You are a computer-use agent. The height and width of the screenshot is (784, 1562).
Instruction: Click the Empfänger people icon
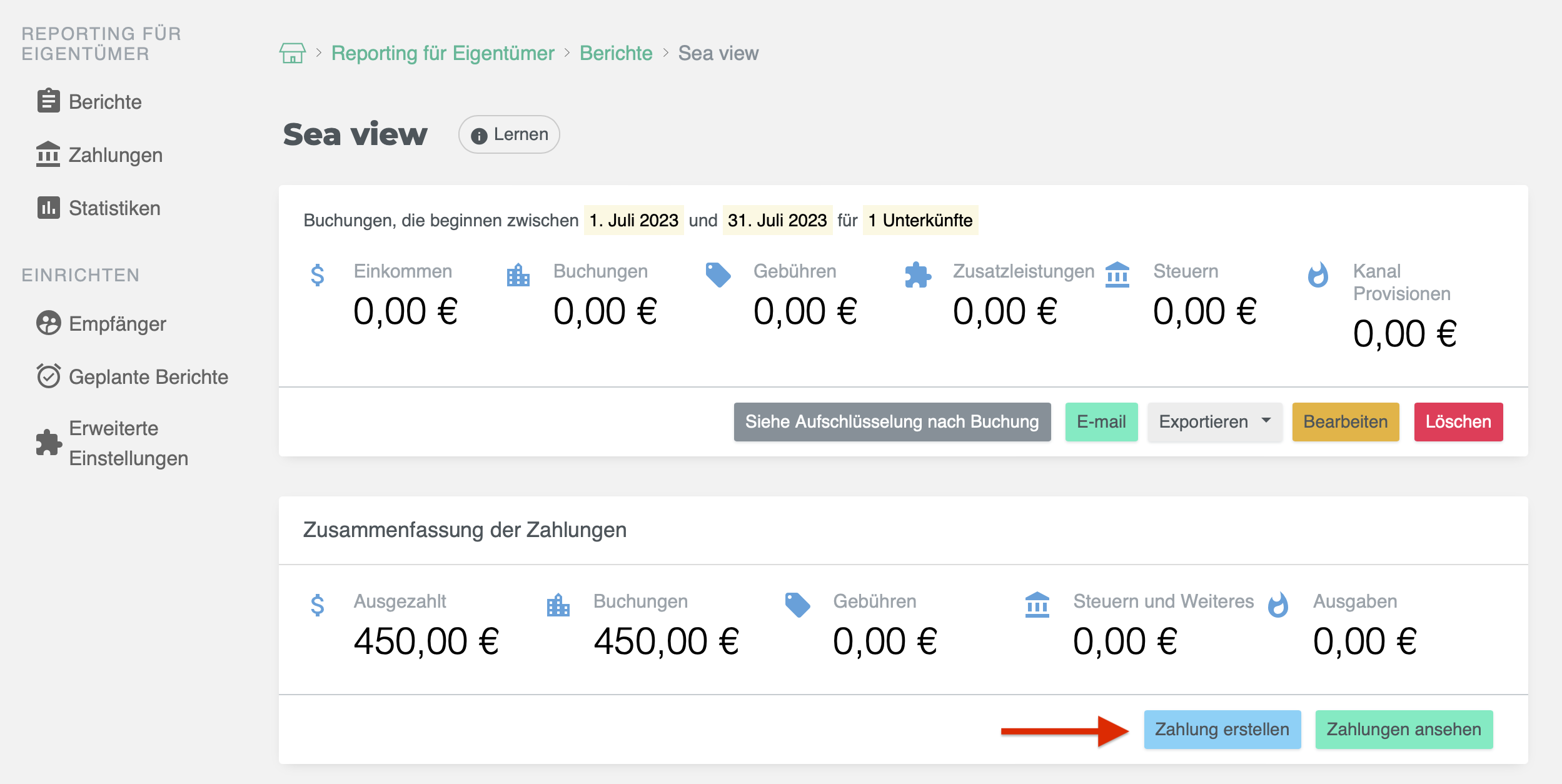click(48, 323)
